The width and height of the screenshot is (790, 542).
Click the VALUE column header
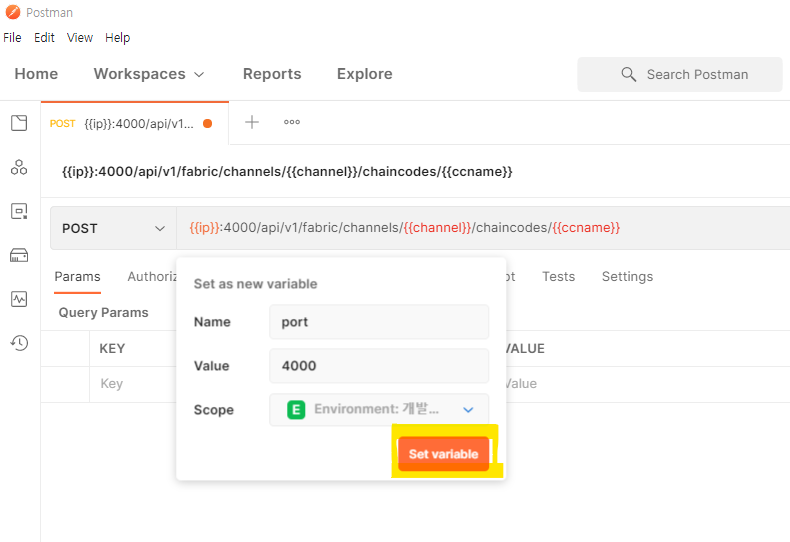coord(525,349)
